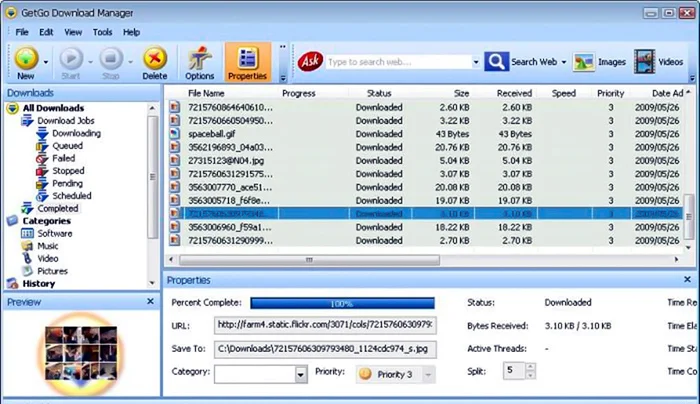Image resolution: width=700 pixels, height=404 pixels.
Task: Select the Pictures category
Action: click(52, 271)
